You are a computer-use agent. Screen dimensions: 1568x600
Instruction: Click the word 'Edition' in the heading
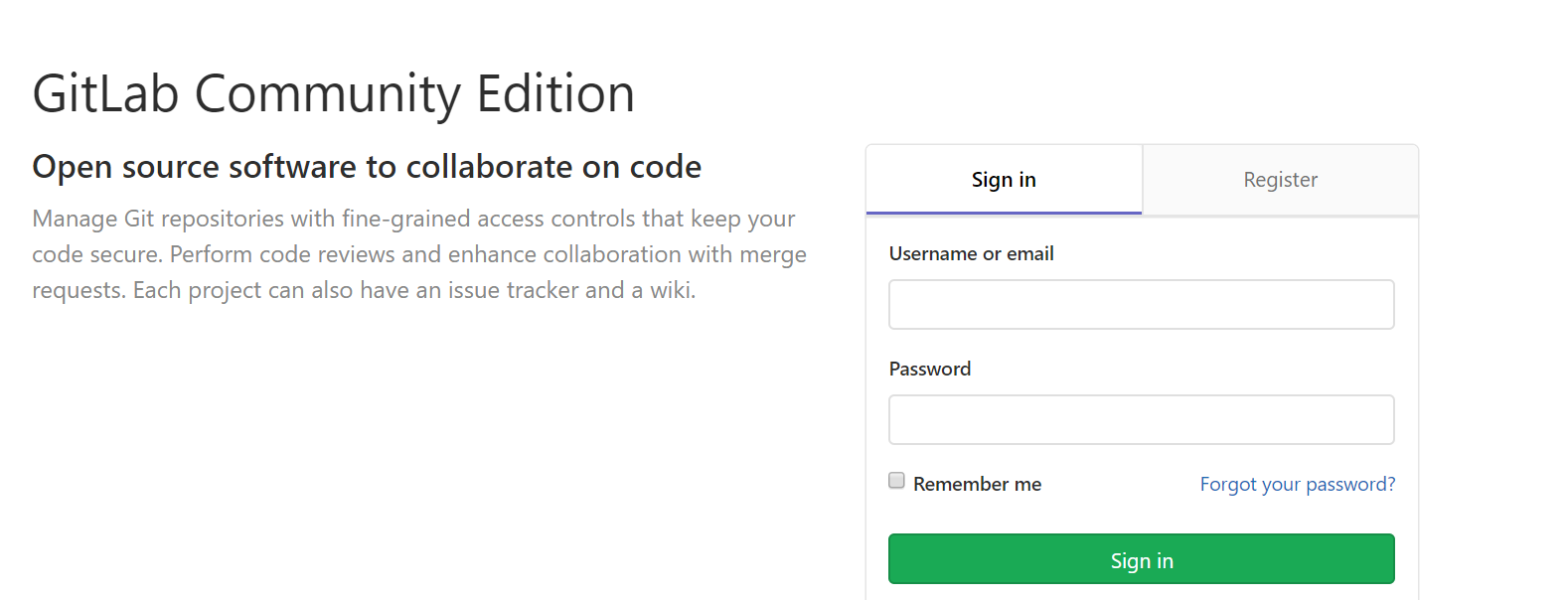point(554,94)
